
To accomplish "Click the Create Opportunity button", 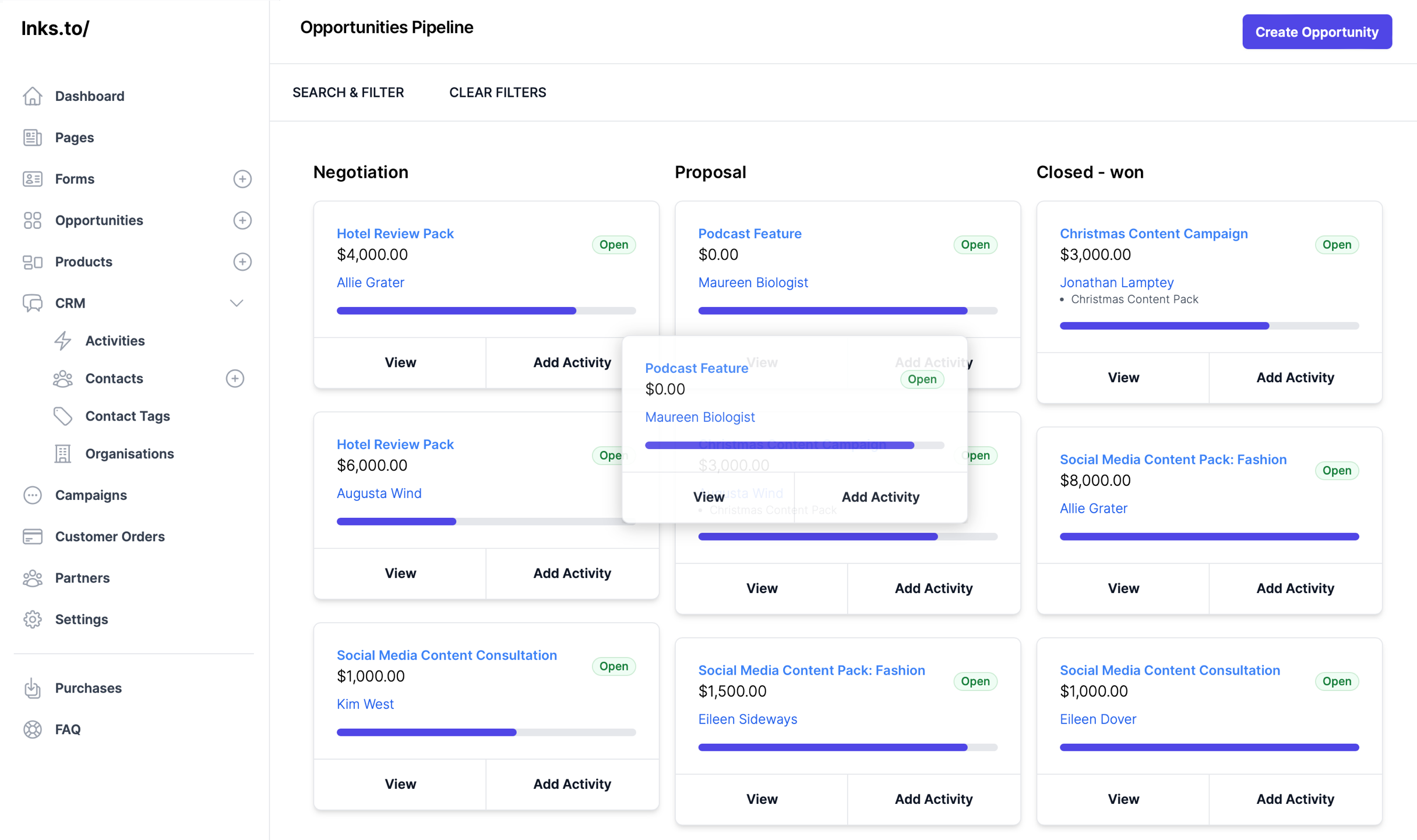I will click(1316, 31).
